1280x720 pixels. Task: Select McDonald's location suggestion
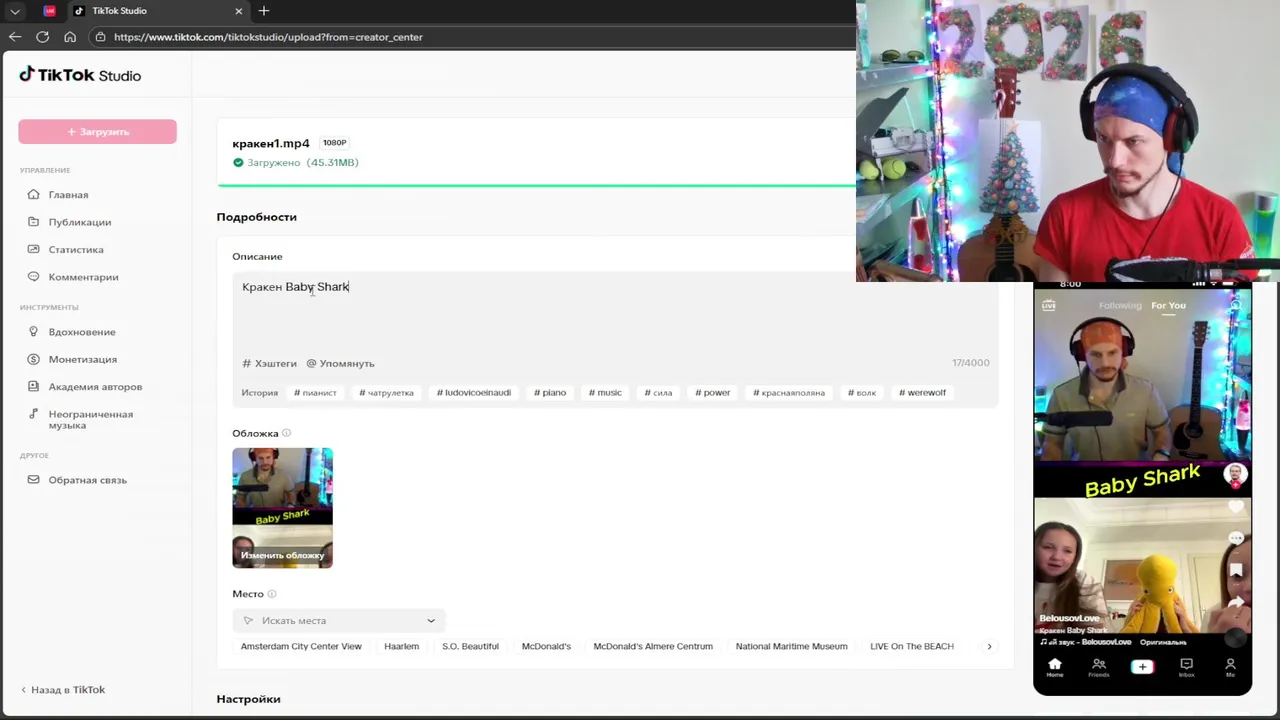point(546,647)
